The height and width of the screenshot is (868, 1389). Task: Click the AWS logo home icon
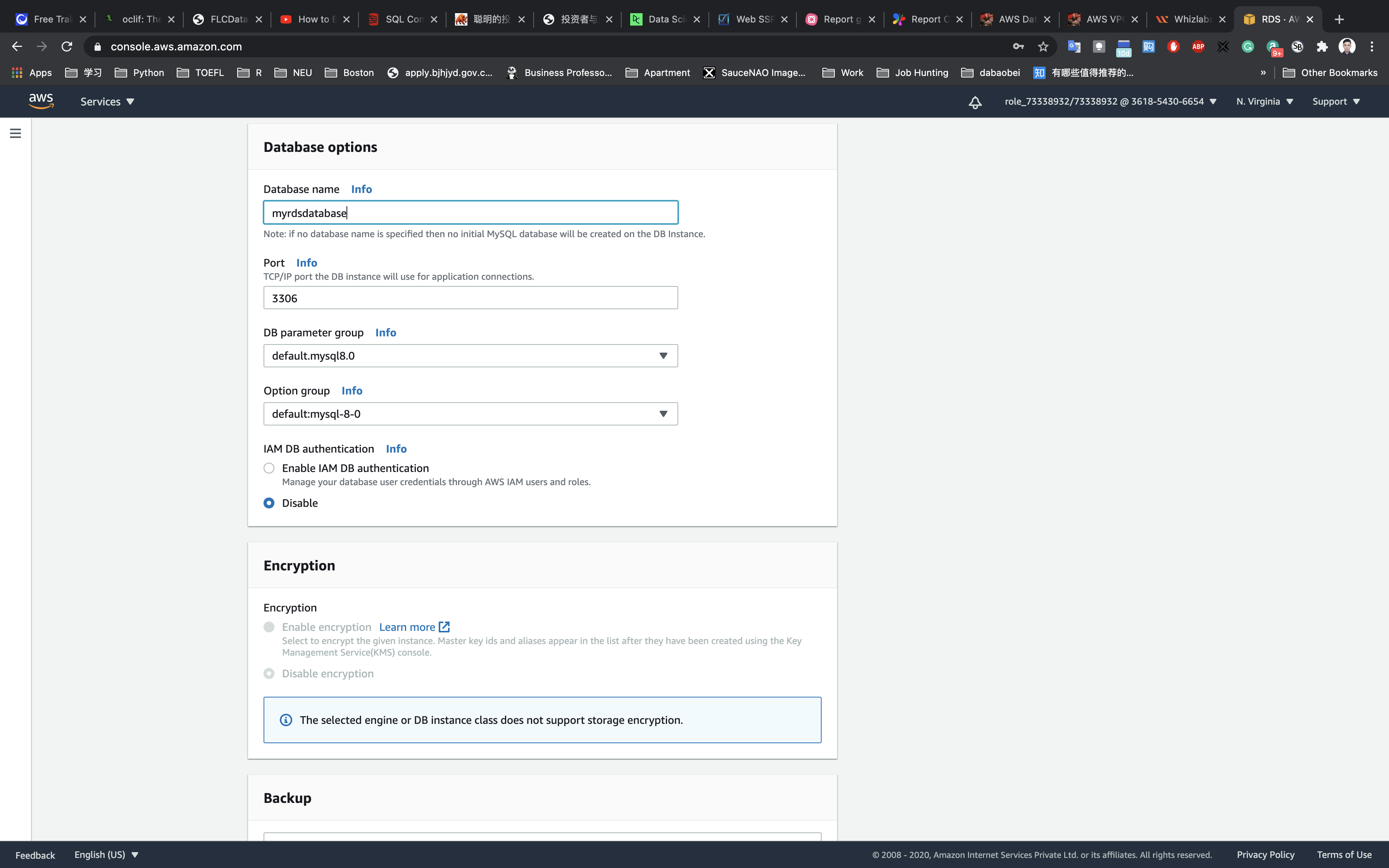tap(41, 101)
